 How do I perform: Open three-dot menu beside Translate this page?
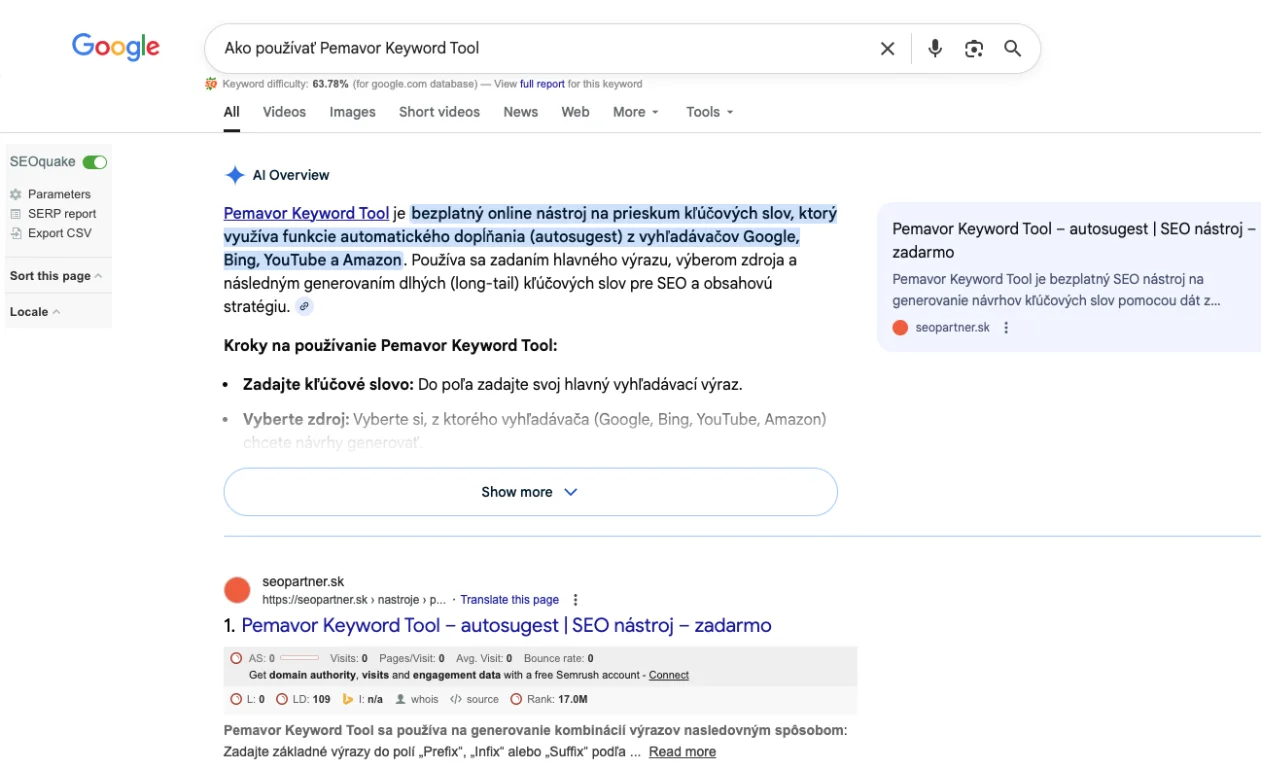click(575, 600)
